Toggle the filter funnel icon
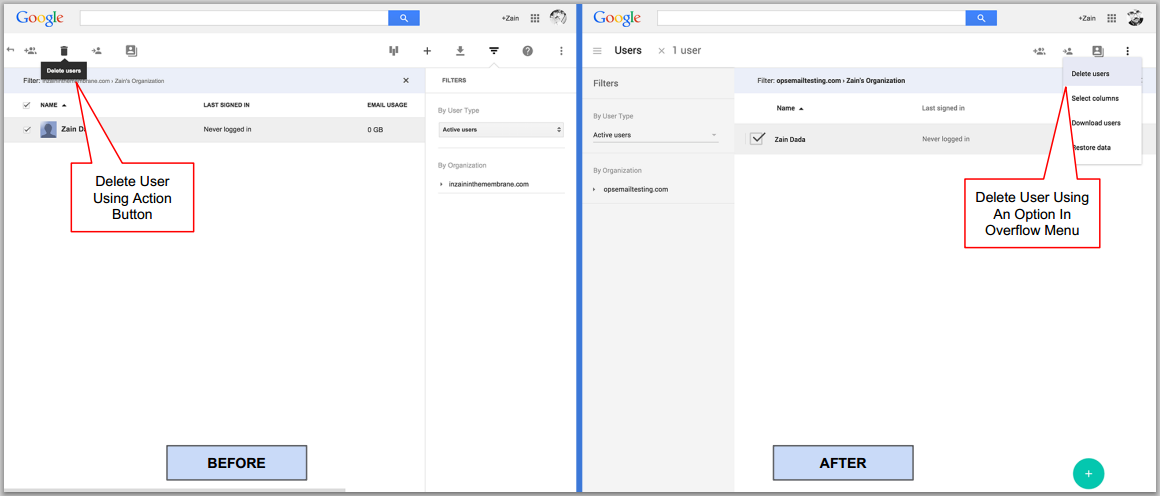Viewport: 1160px width, 496px height. click(494, 51)
